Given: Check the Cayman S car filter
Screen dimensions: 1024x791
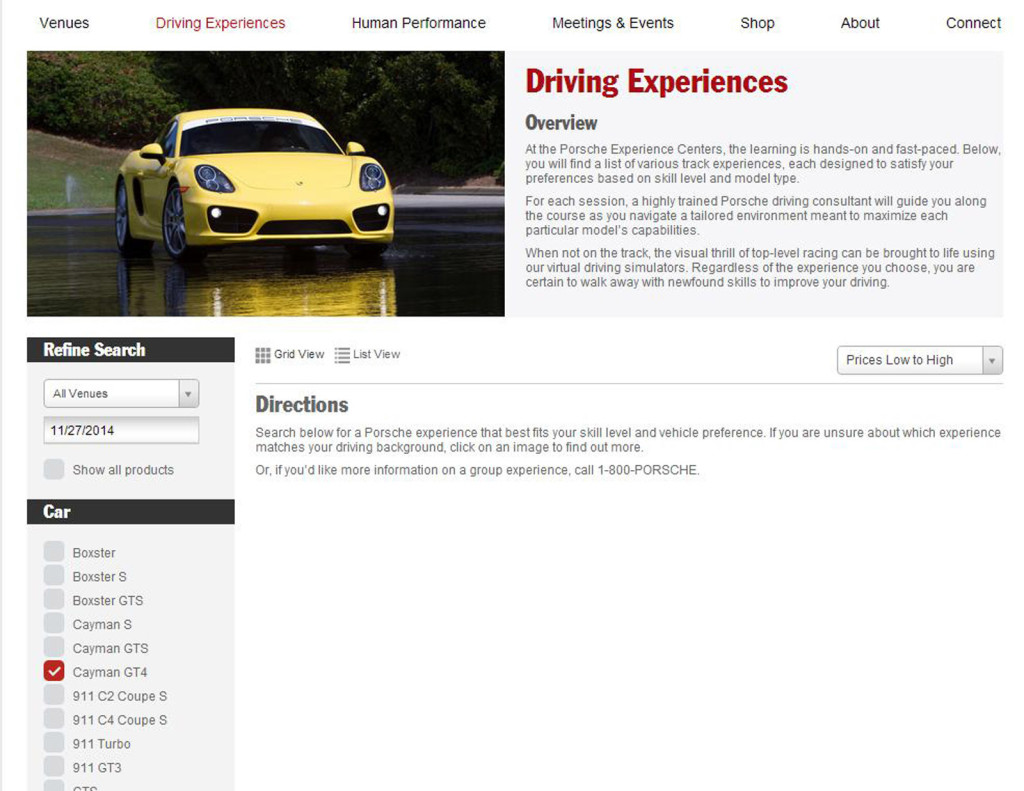Looking at the screenshot, I should coord(54,623).
